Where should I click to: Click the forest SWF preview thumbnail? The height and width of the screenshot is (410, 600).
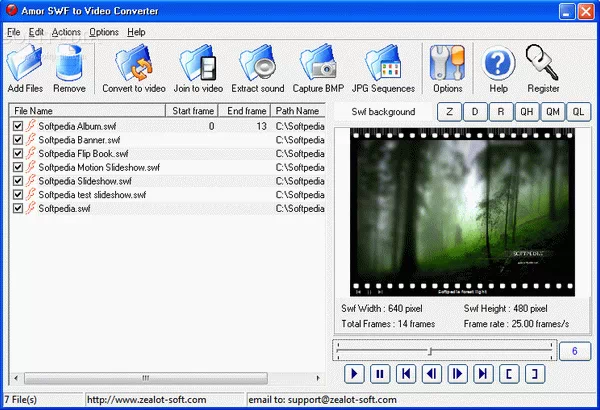(462, 212)
